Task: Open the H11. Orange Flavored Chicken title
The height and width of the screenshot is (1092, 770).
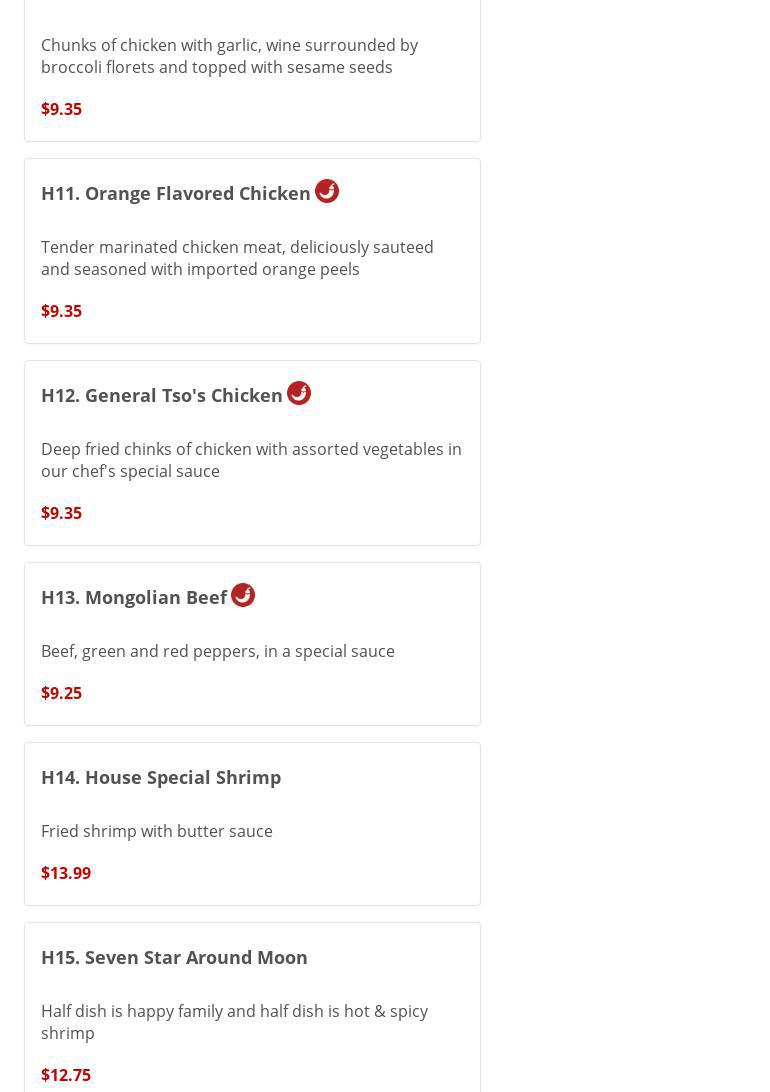Action: click(x=176, y=193)
